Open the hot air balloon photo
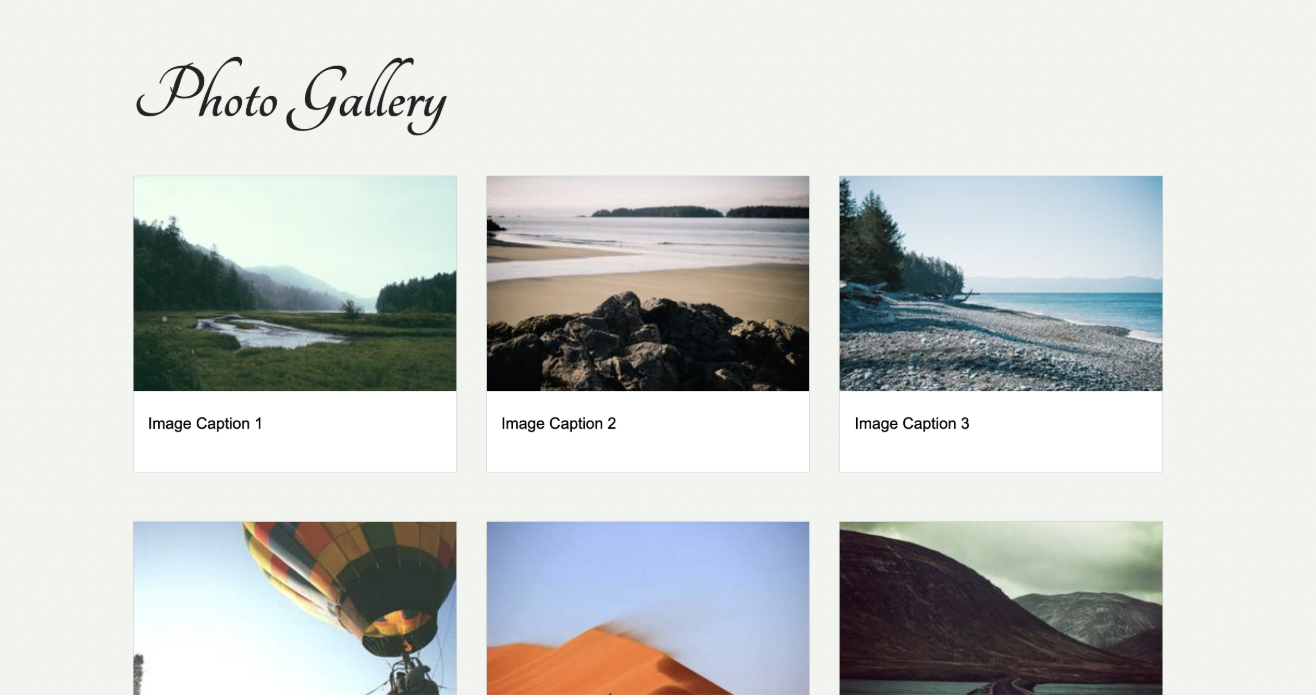The image size is (1316, 700). (295, 609)
